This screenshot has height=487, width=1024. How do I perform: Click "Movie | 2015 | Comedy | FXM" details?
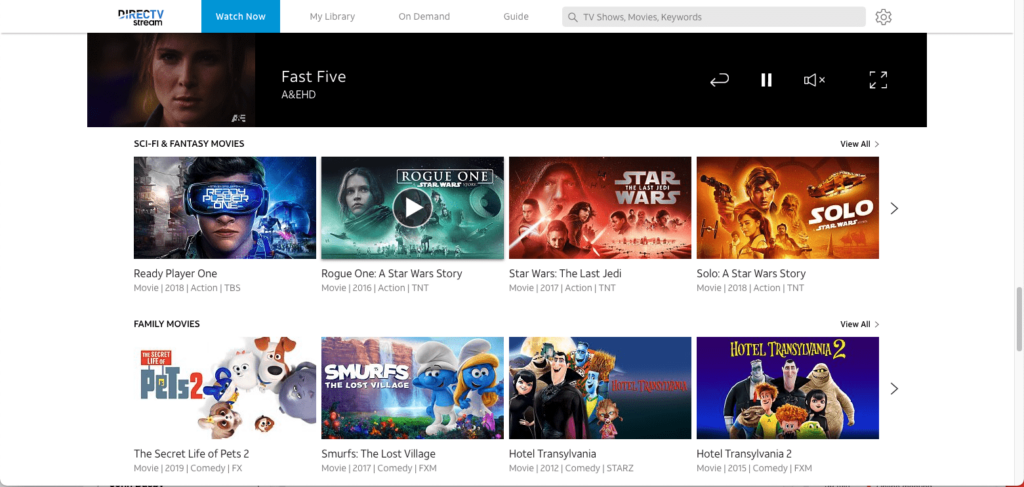point(754,468)
